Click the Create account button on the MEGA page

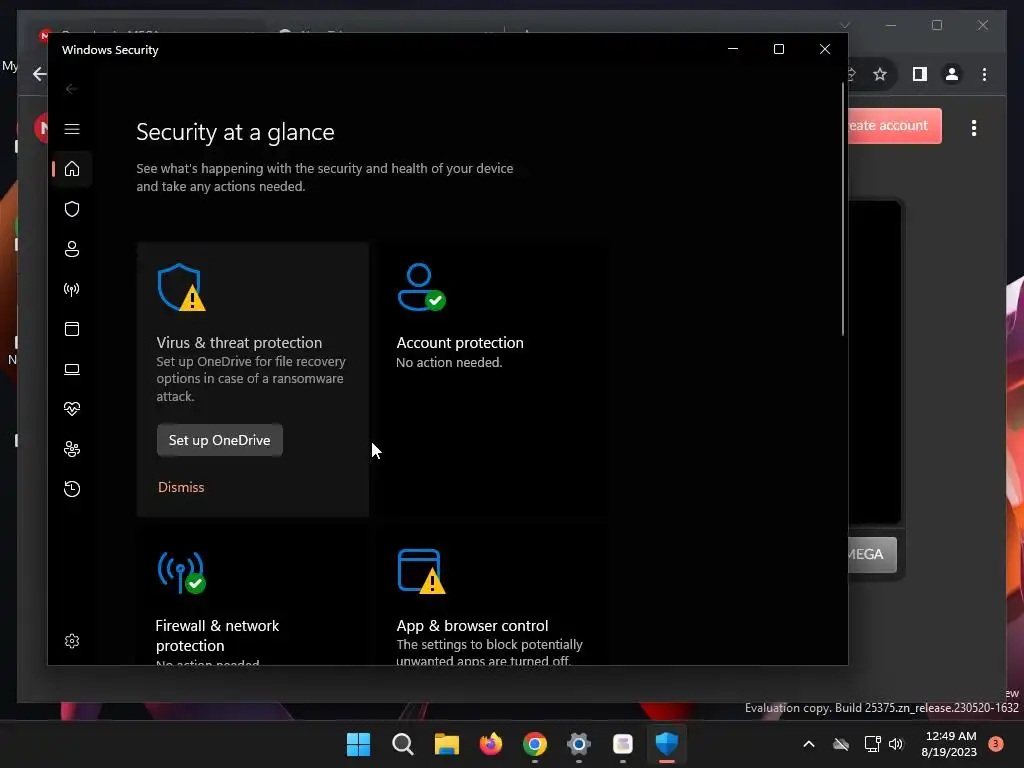click(x=895, y=125)
